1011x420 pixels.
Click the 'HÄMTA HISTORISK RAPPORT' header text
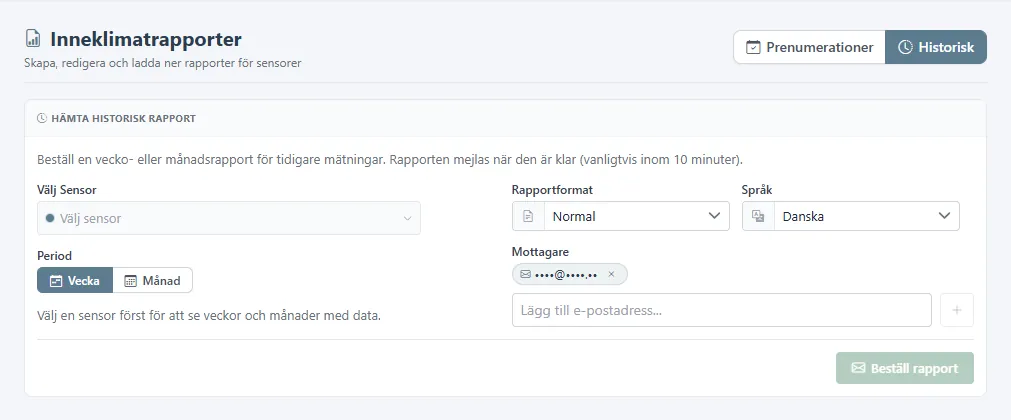[123, 119]
